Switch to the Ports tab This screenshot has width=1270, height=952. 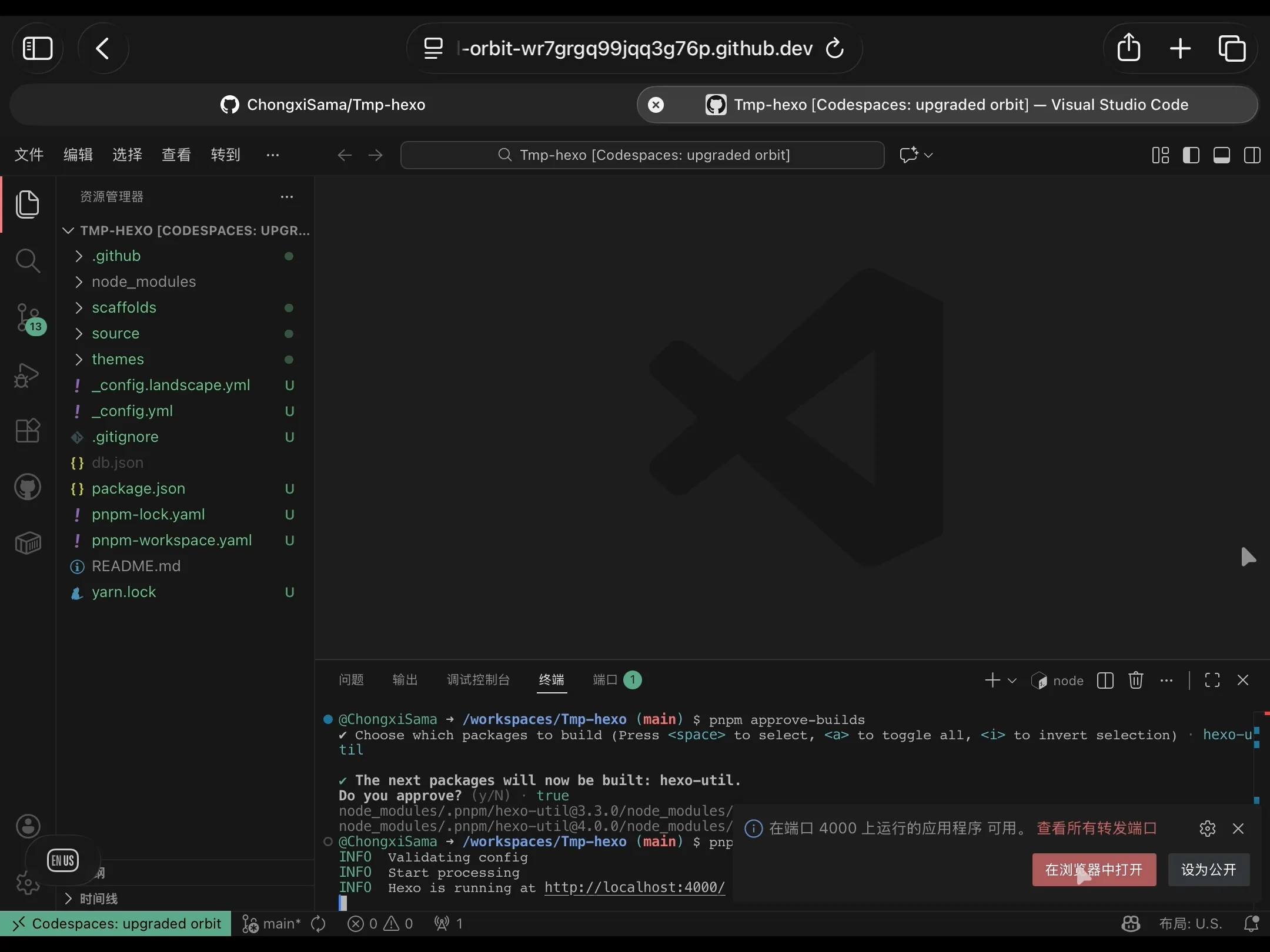tap(605, 680)
